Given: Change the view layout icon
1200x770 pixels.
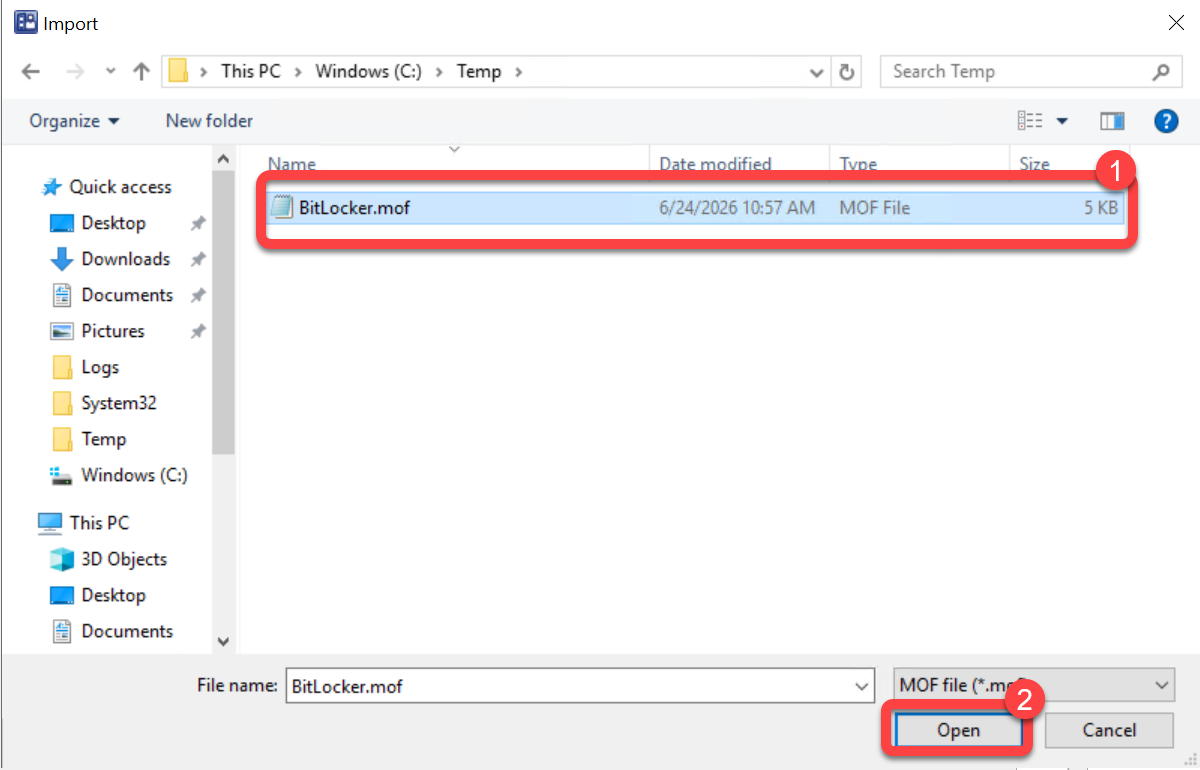Looking at the screenshot, I should [x=1030, y=121].
